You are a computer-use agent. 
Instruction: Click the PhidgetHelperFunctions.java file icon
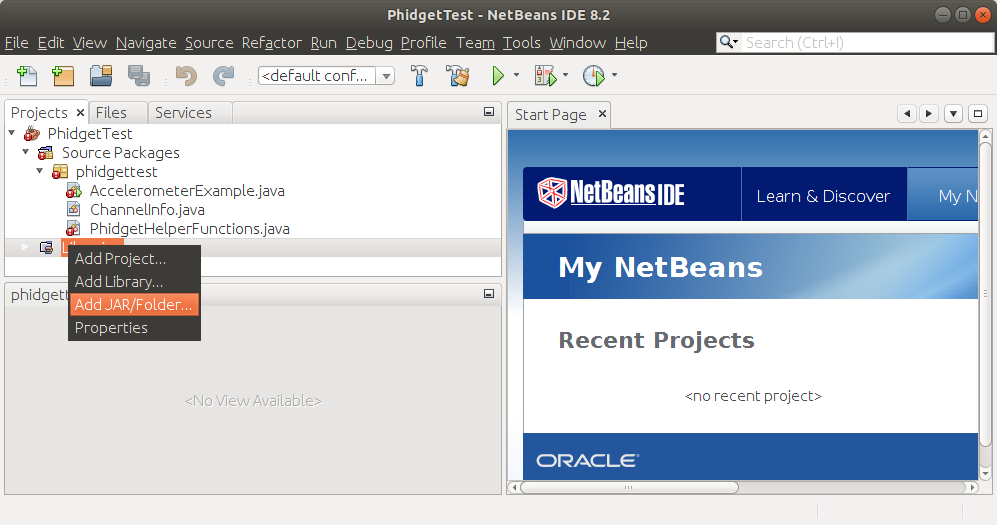tap(74, 228)
